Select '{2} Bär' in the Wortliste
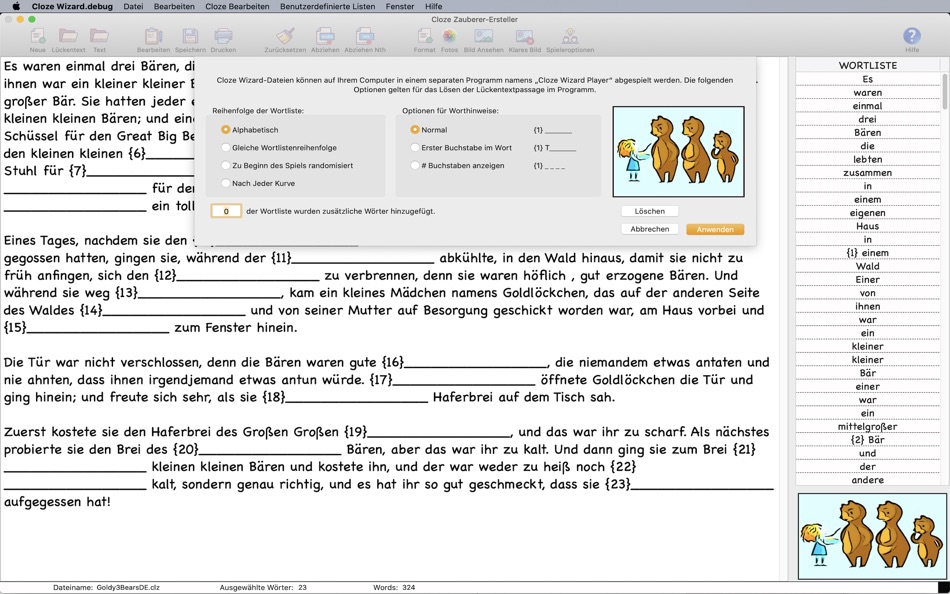 coord(868,439)
